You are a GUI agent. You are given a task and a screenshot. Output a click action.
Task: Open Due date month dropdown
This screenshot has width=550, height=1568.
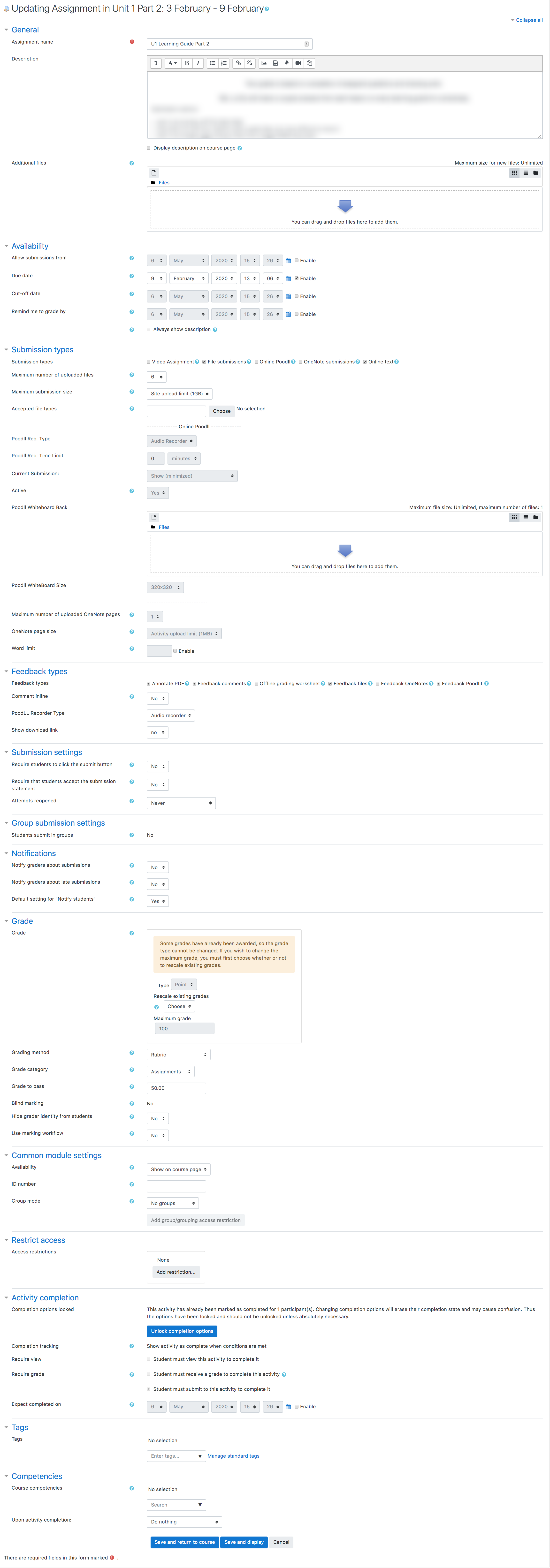point(189,279)
